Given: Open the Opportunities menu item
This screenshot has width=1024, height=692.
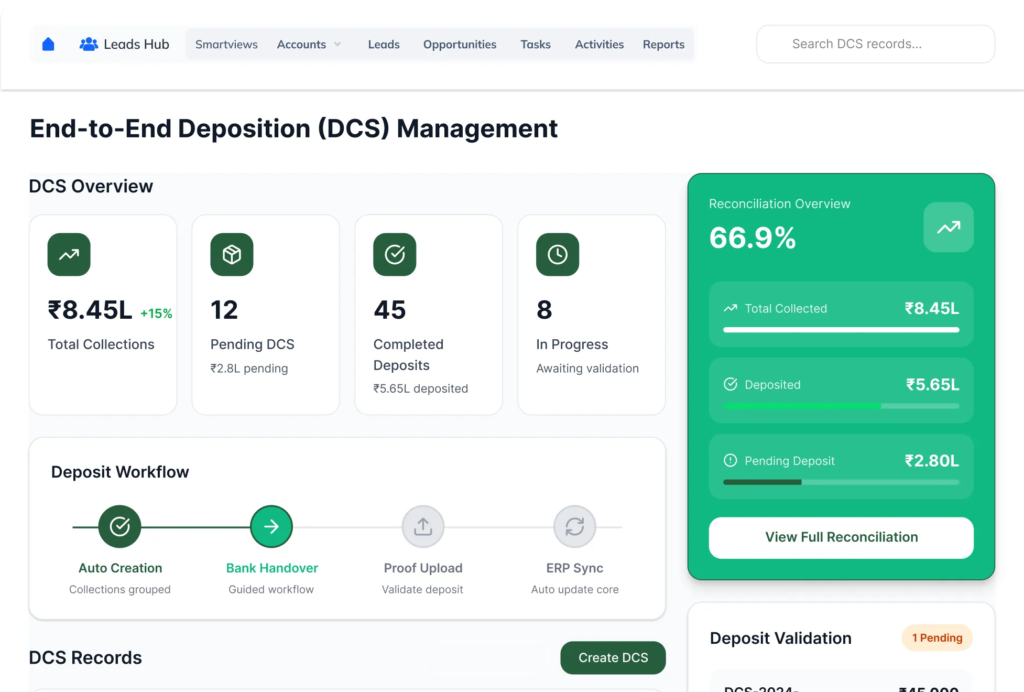Looking at the screenshot, I should (x=460, y=44).
